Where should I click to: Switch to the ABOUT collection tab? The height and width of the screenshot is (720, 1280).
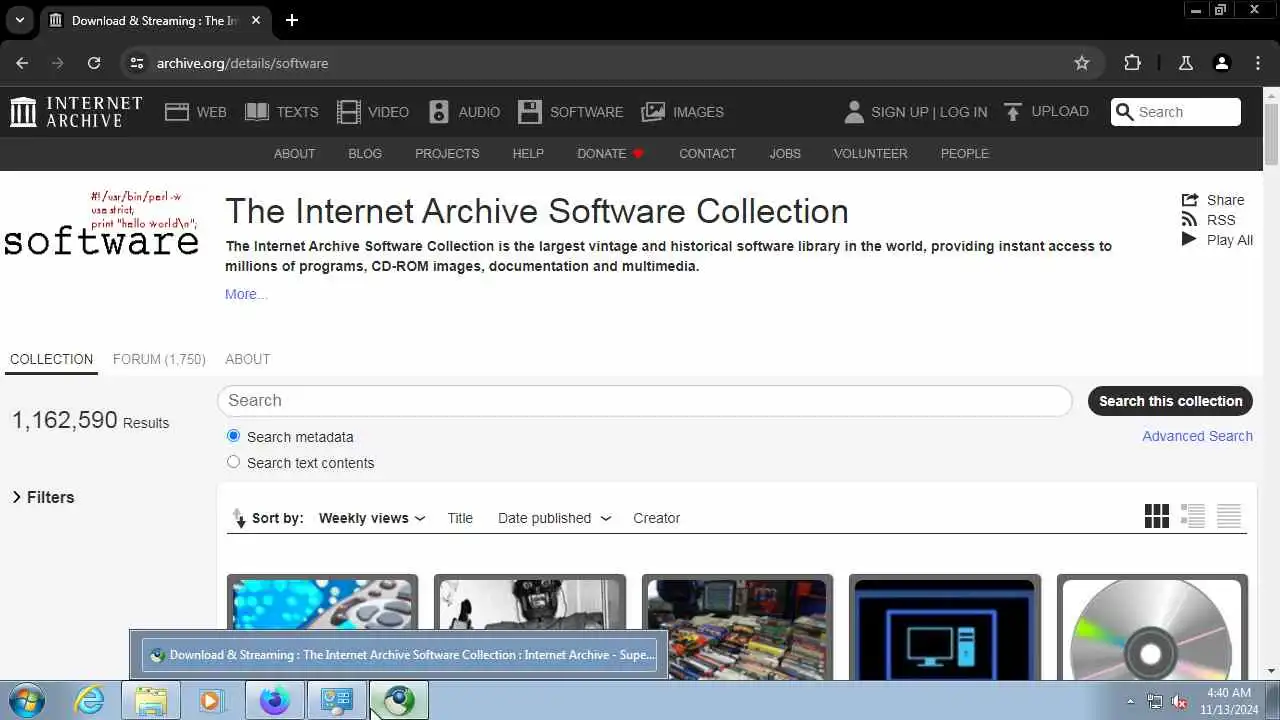click(x=247, y=359)
